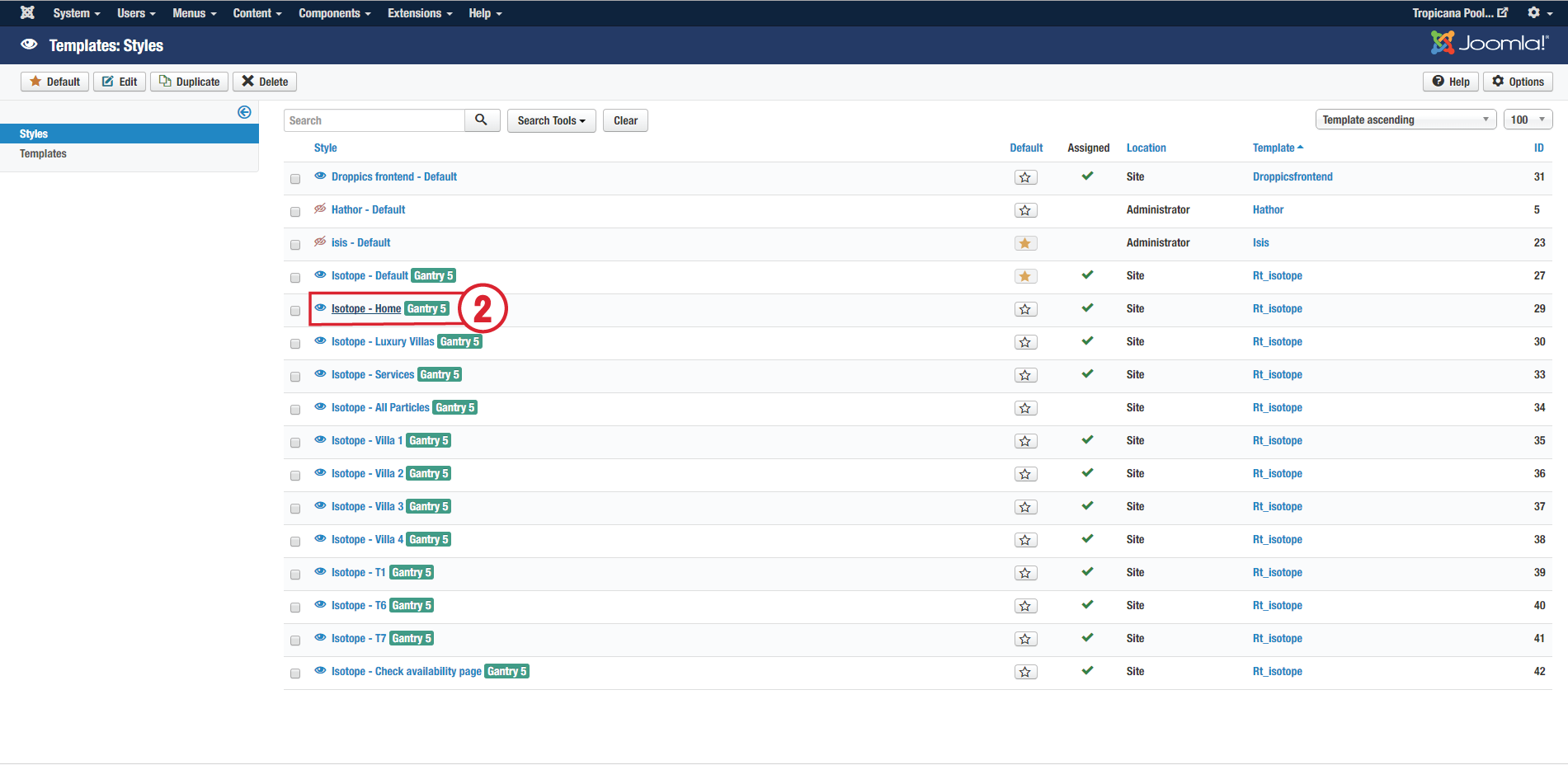Preview Isotope - Default via eye icon
This screenshot has width=1568, height=765.
point(320,275)
